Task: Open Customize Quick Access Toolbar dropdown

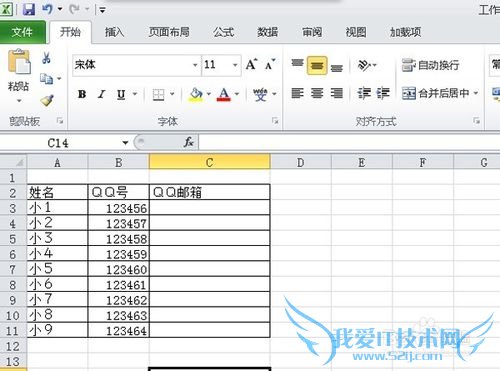Action: point(102,11)
